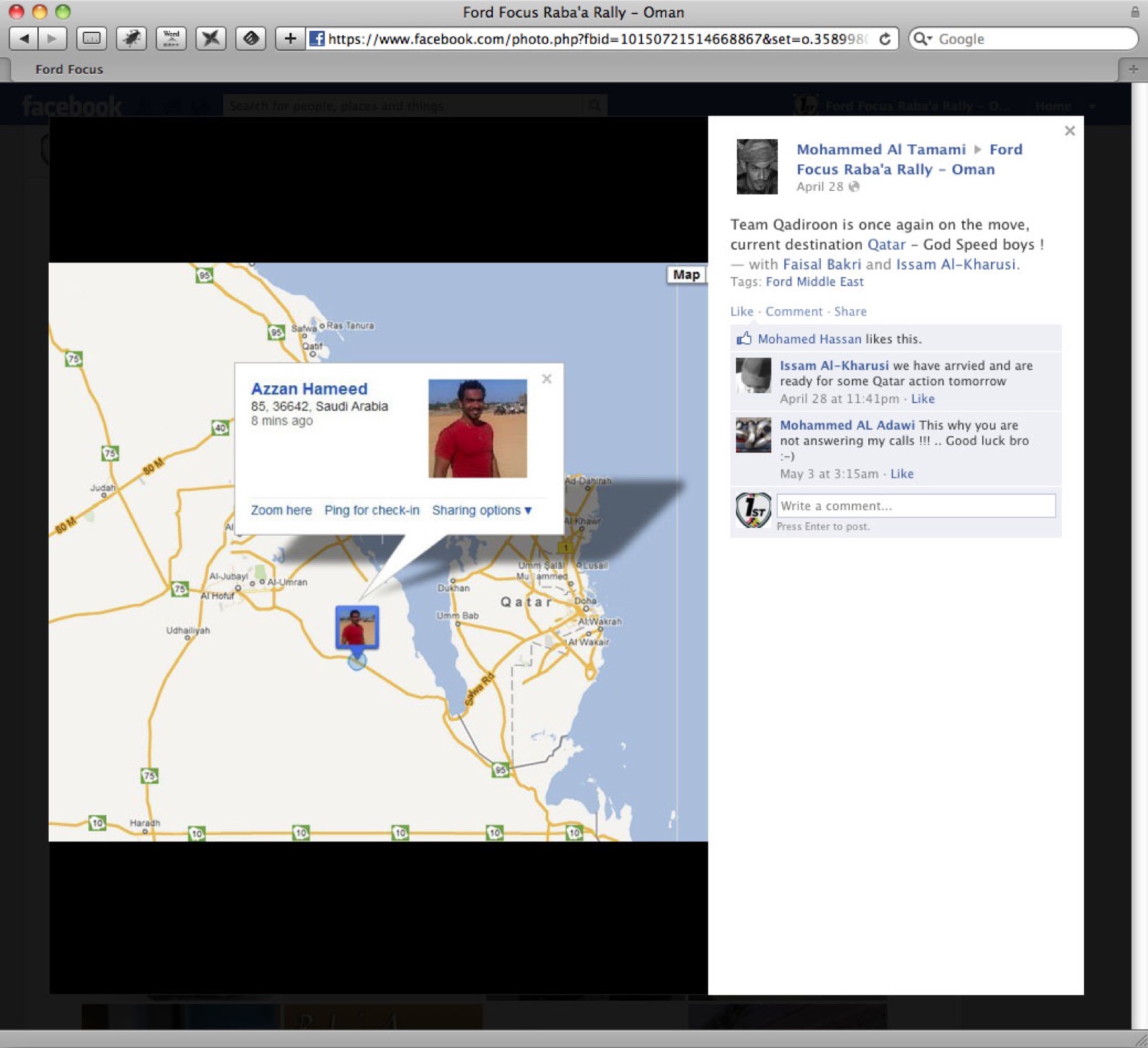Open the Map type button
The image size is (1148, 1048).
(x=687, y=275)
